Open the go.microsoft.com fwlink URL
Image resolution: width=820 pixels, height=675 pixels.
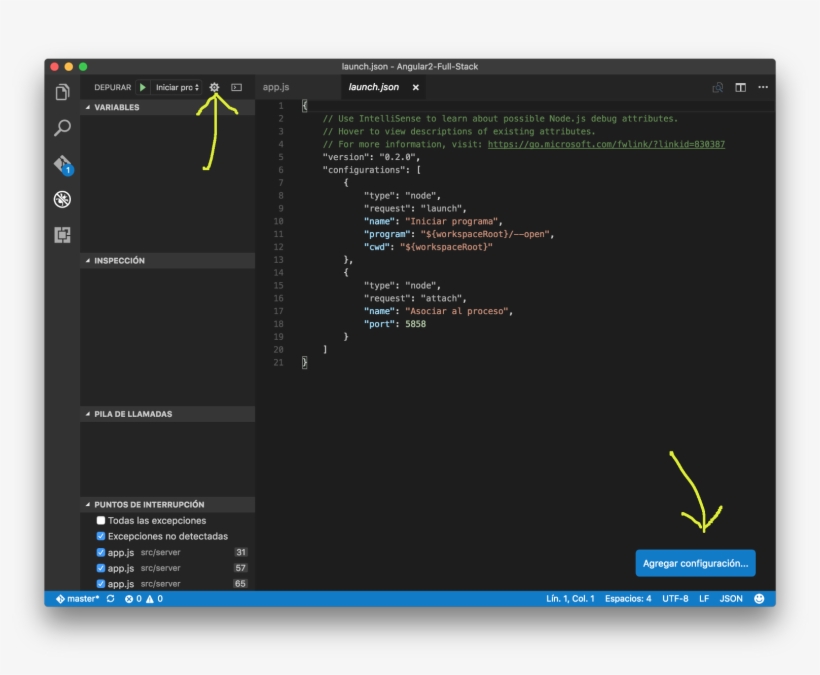point(606,145)
